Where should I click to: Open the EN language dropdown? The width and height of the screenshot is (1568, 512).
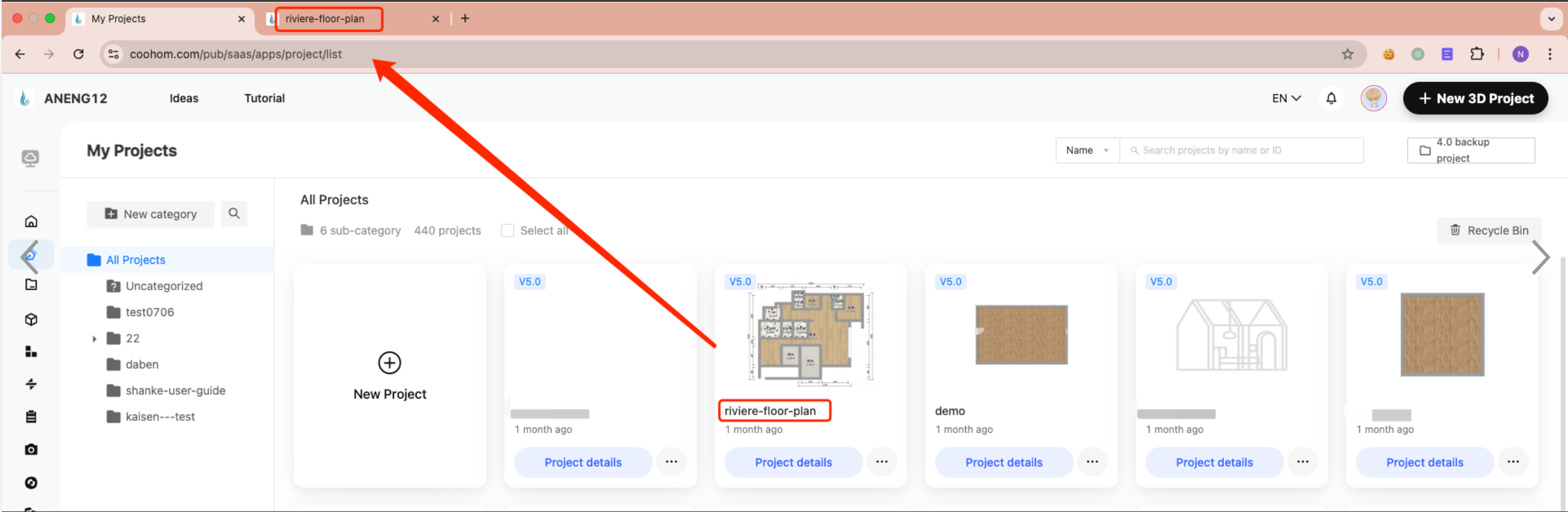pos(1286,99)
